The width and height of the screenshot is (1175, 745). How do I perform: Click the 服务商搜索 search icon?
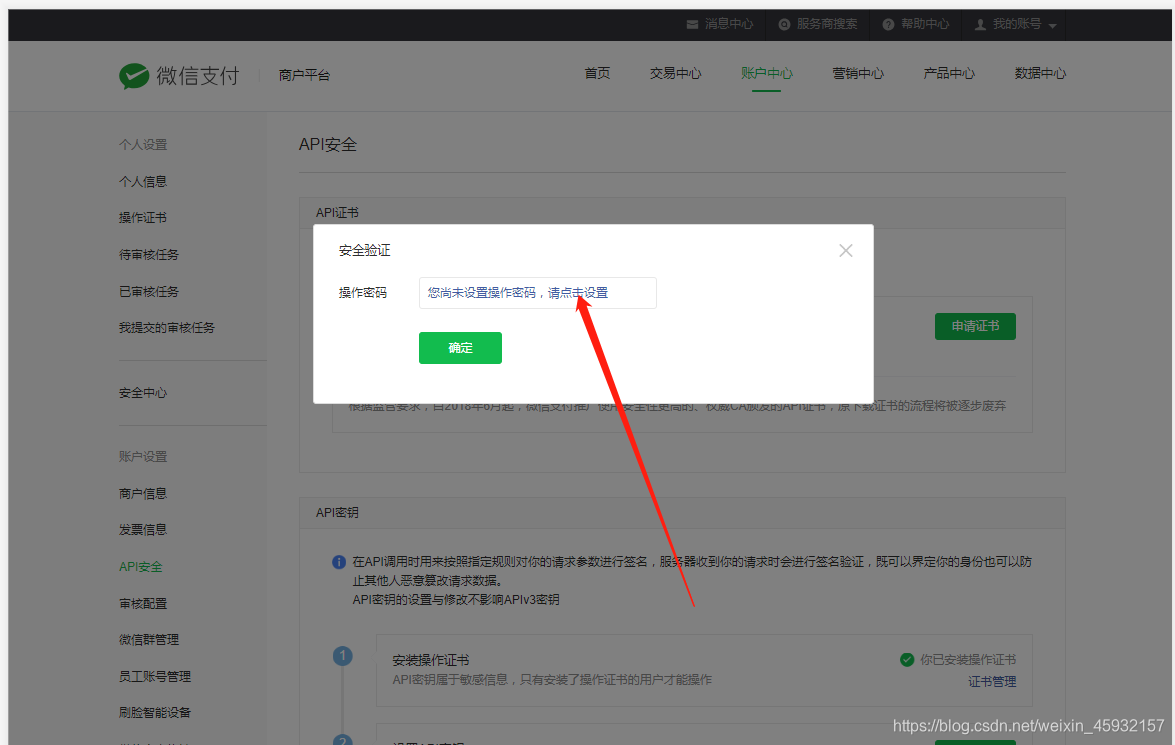(784, 25)
